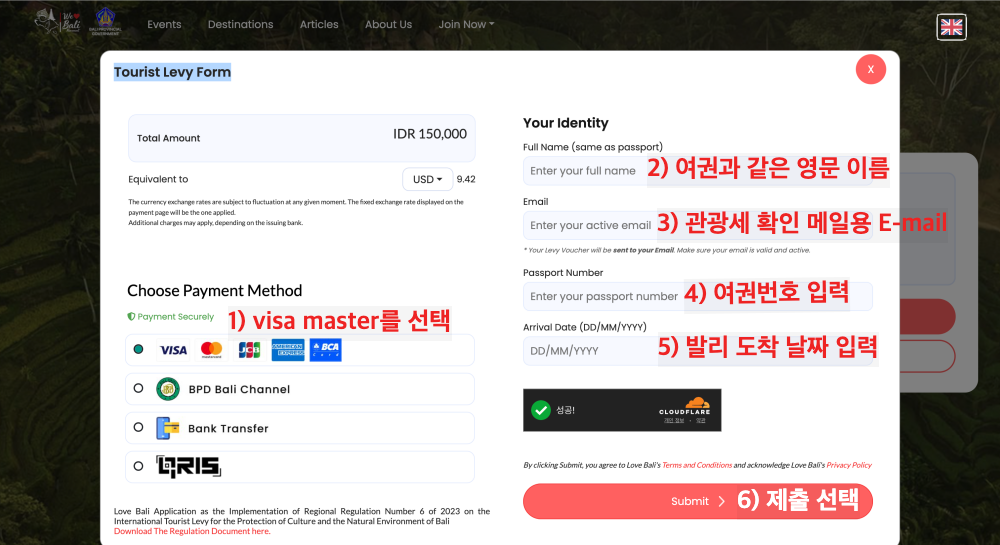
Task: Expand the Join Now menu
Action: [x=466, y=24]
